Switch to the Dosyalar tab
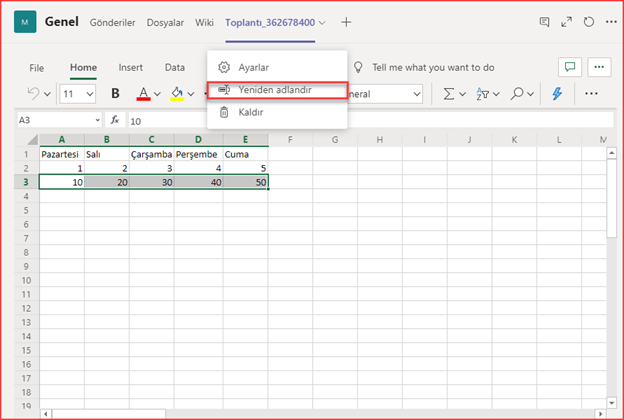Image resolution: width=624 pixels, height=420 pixels. click(165, 23)
